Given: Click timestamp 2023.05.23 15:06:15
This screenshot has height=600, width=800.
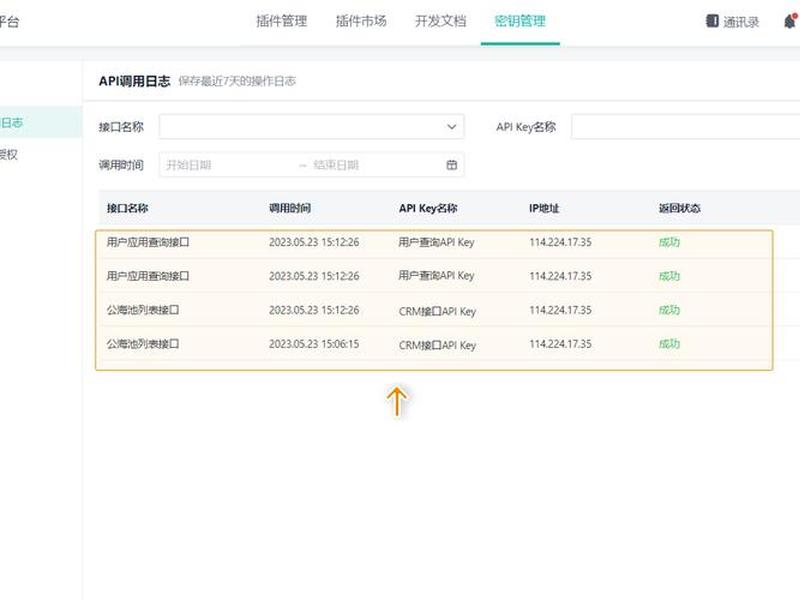Looking at the screenshot, I should point(314,344).
